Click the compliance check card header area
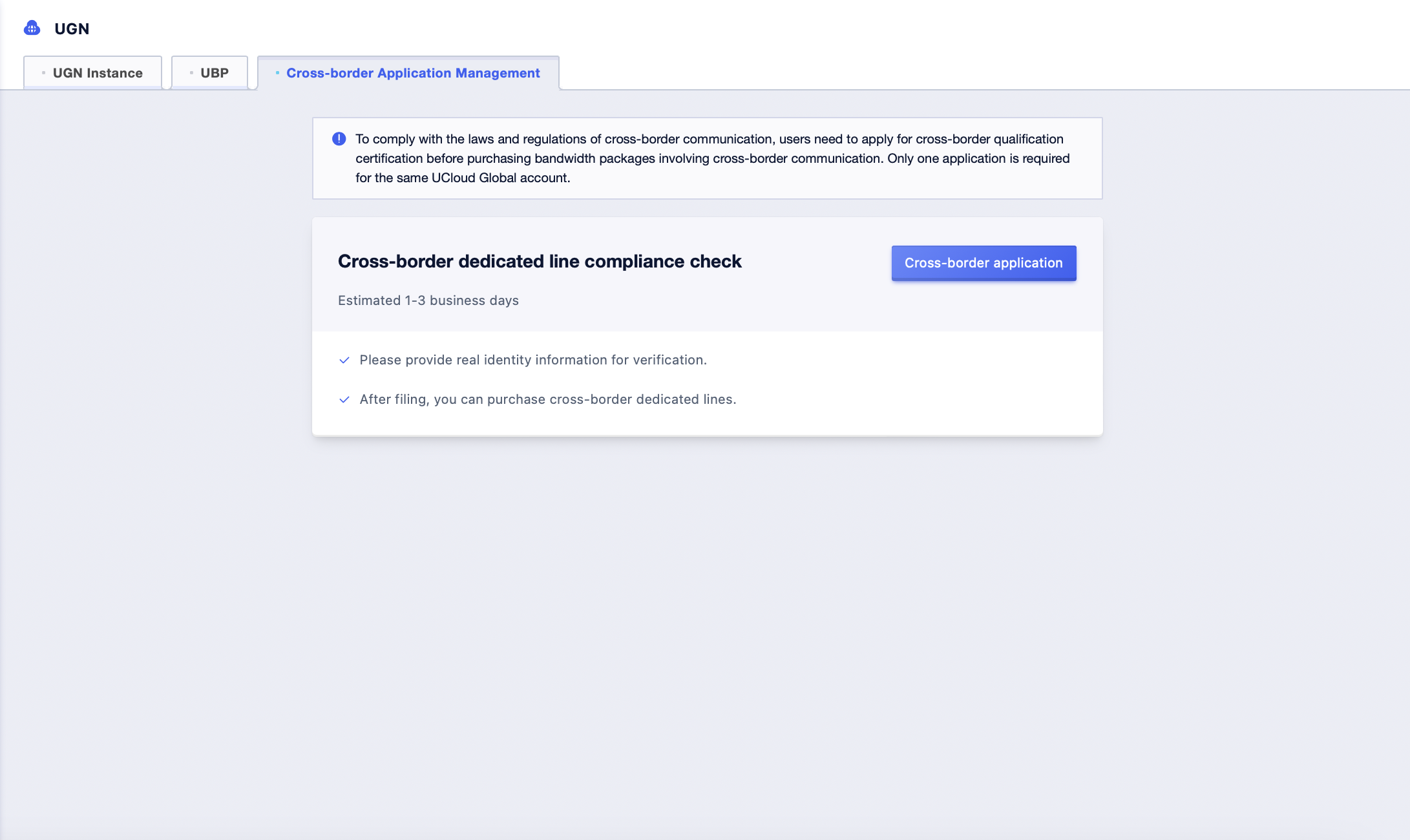This screenshot has width=1410, height=840. pos(707,275)
